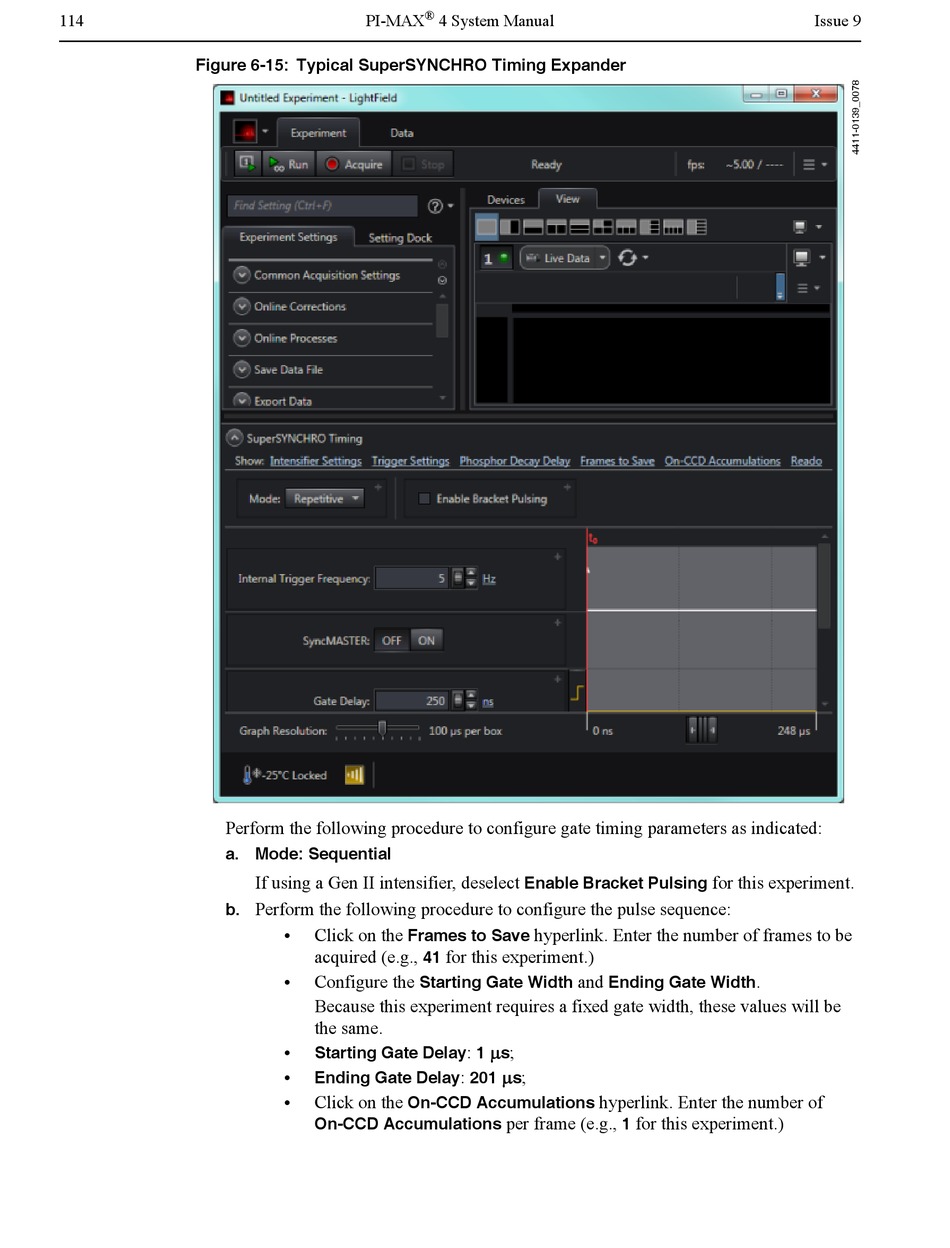Switch to the Experiment tab
This screenshot has height=1248, width=950.
tap(317, 132)
